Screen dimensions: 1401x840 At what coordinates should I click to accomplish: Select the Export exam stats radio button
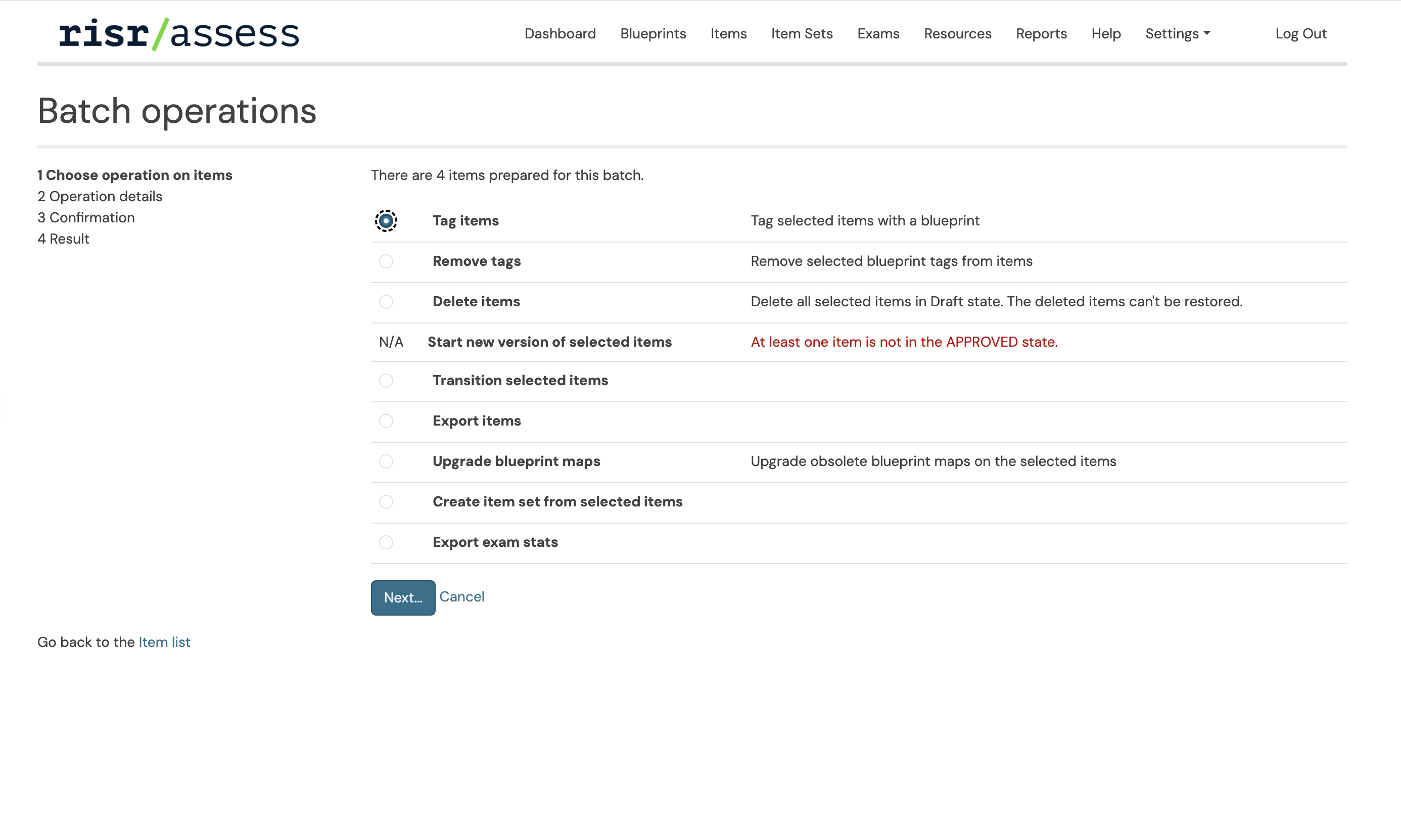coord(386,542)
